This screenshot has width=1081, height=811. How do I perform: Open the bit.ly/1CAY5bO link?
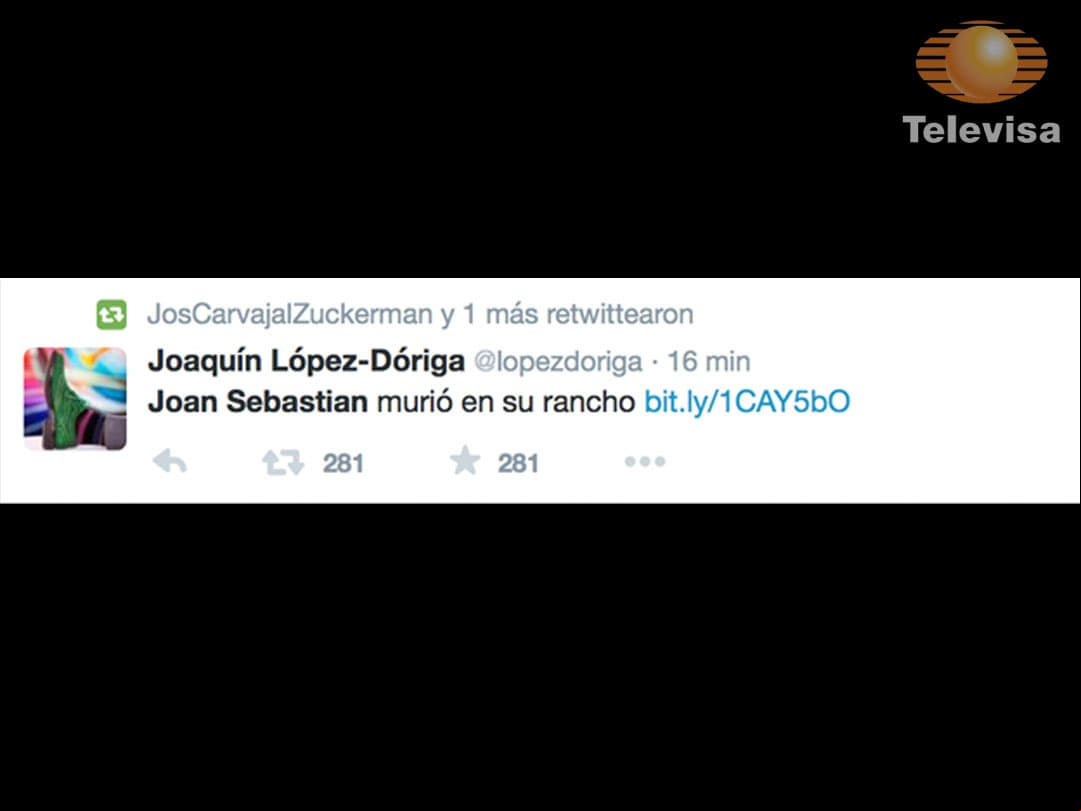point(747,401)
